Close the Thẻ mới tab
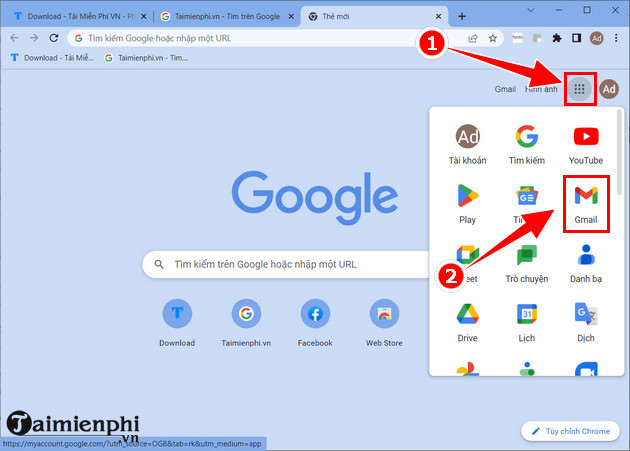 pos(438,16)
